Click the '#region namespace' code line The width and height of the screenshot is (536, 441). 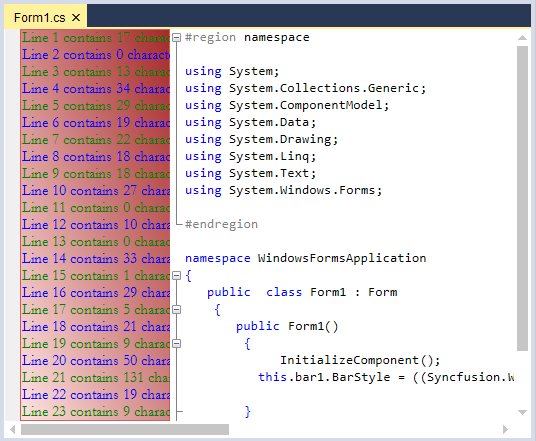[247, 37]
